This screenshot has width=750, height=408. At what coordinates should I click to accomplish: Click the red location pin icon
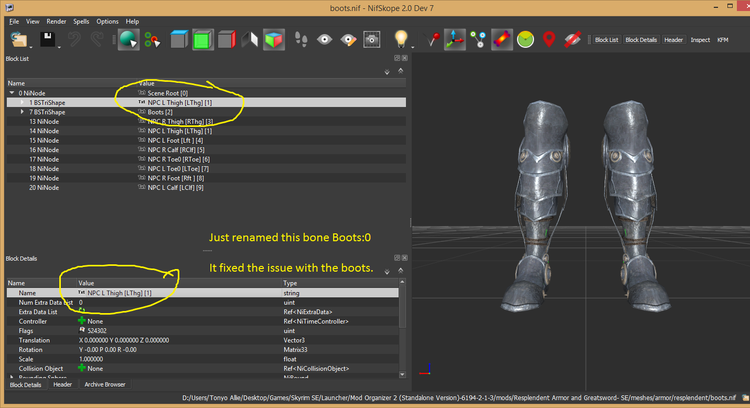tap(549, 39)
